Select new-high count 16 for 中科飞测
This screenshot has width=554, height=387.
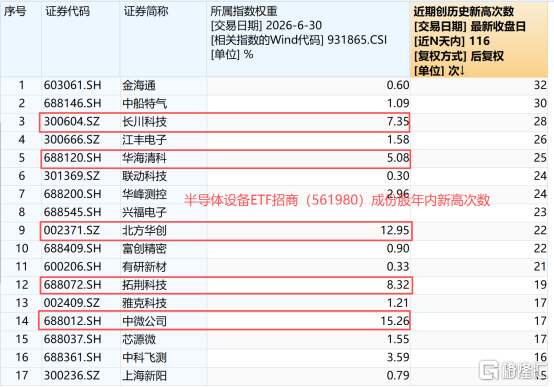(540, 357)
